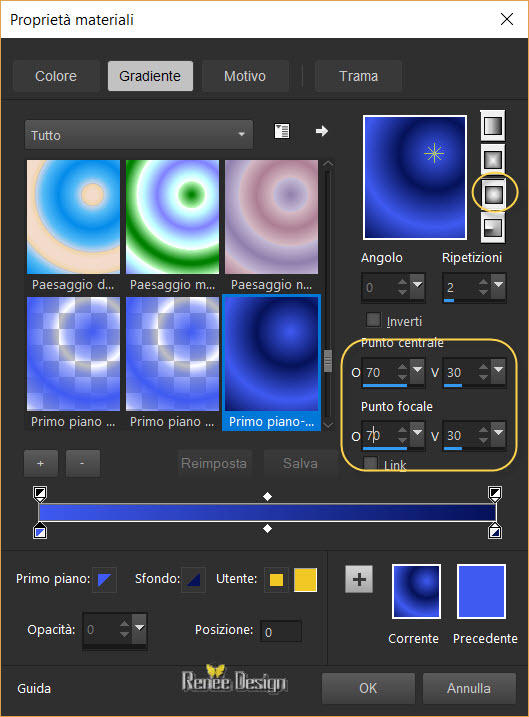This screenshot has width=529, height=717.
Task: Toggle the Link checkbox
Action: click(x=370, y=464)
